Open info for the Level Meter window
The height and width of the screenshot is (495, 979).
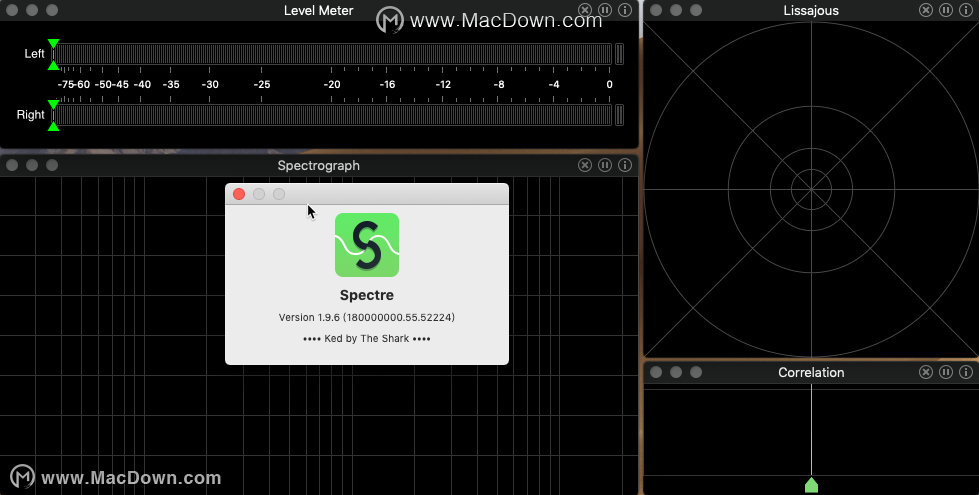[x=624, y=10]
